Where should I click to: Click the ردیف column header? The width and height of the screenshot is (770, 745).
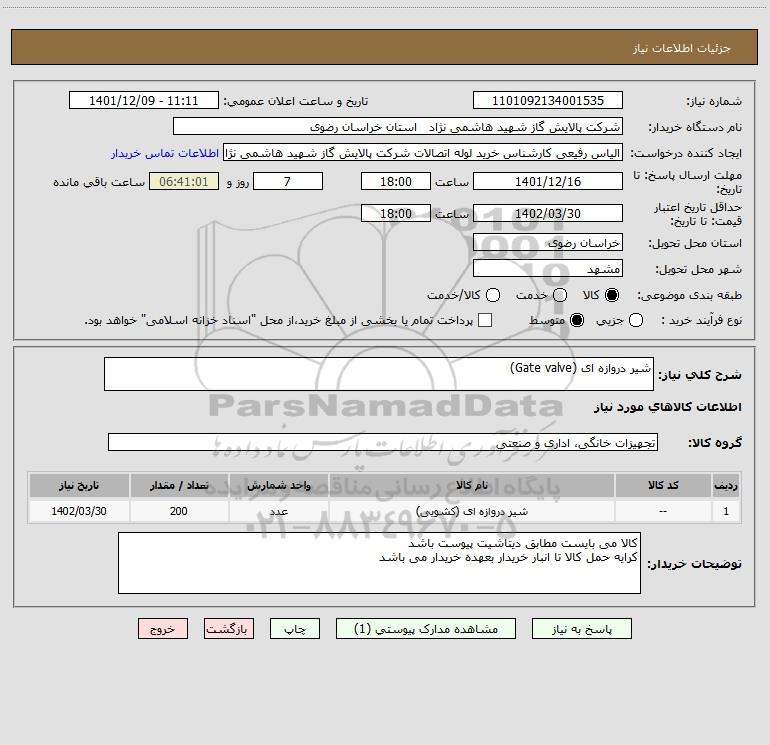pyautogui.click(x=726, y=485)
